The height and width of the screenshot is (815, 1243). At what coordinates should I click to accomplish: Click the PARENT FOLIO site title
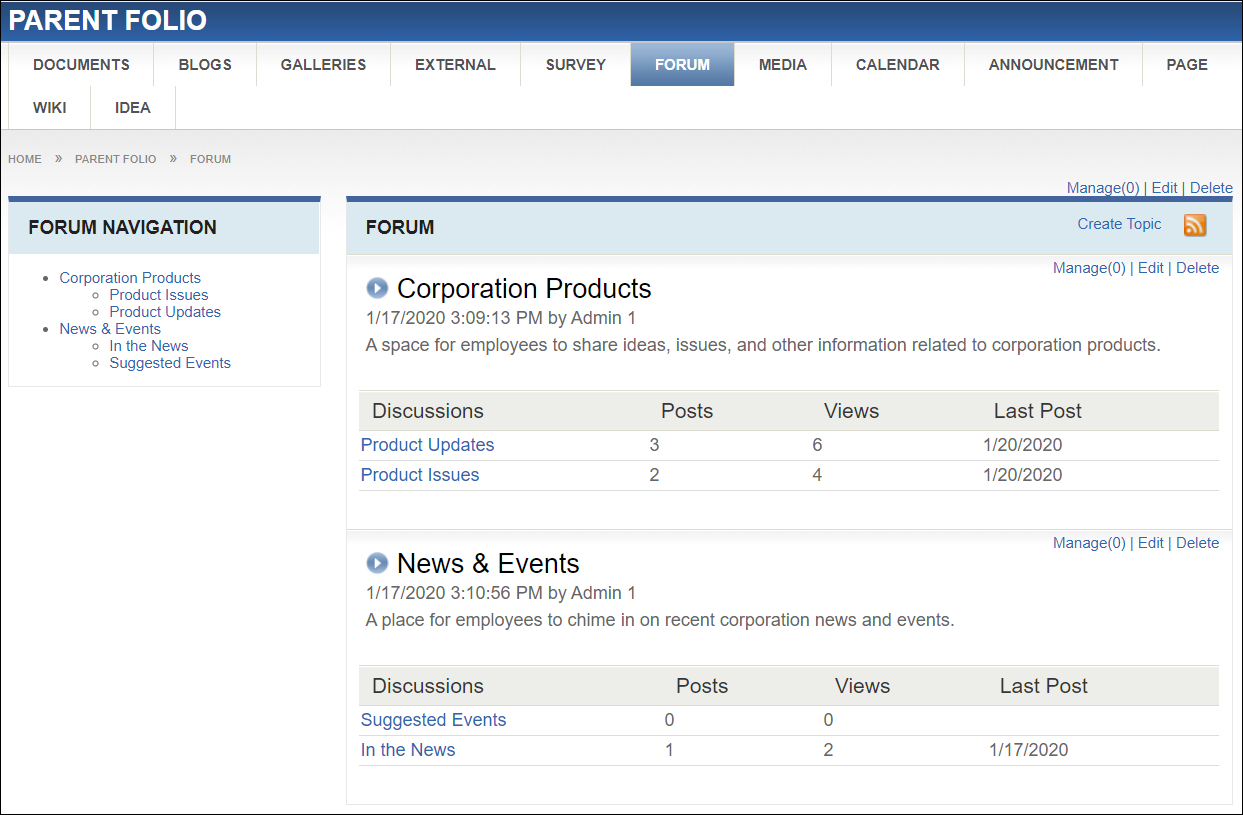tap(108, 20)
